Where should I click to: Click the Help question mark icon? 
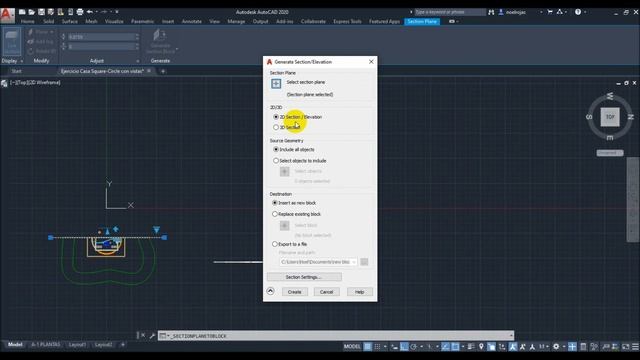coord(578,12)
